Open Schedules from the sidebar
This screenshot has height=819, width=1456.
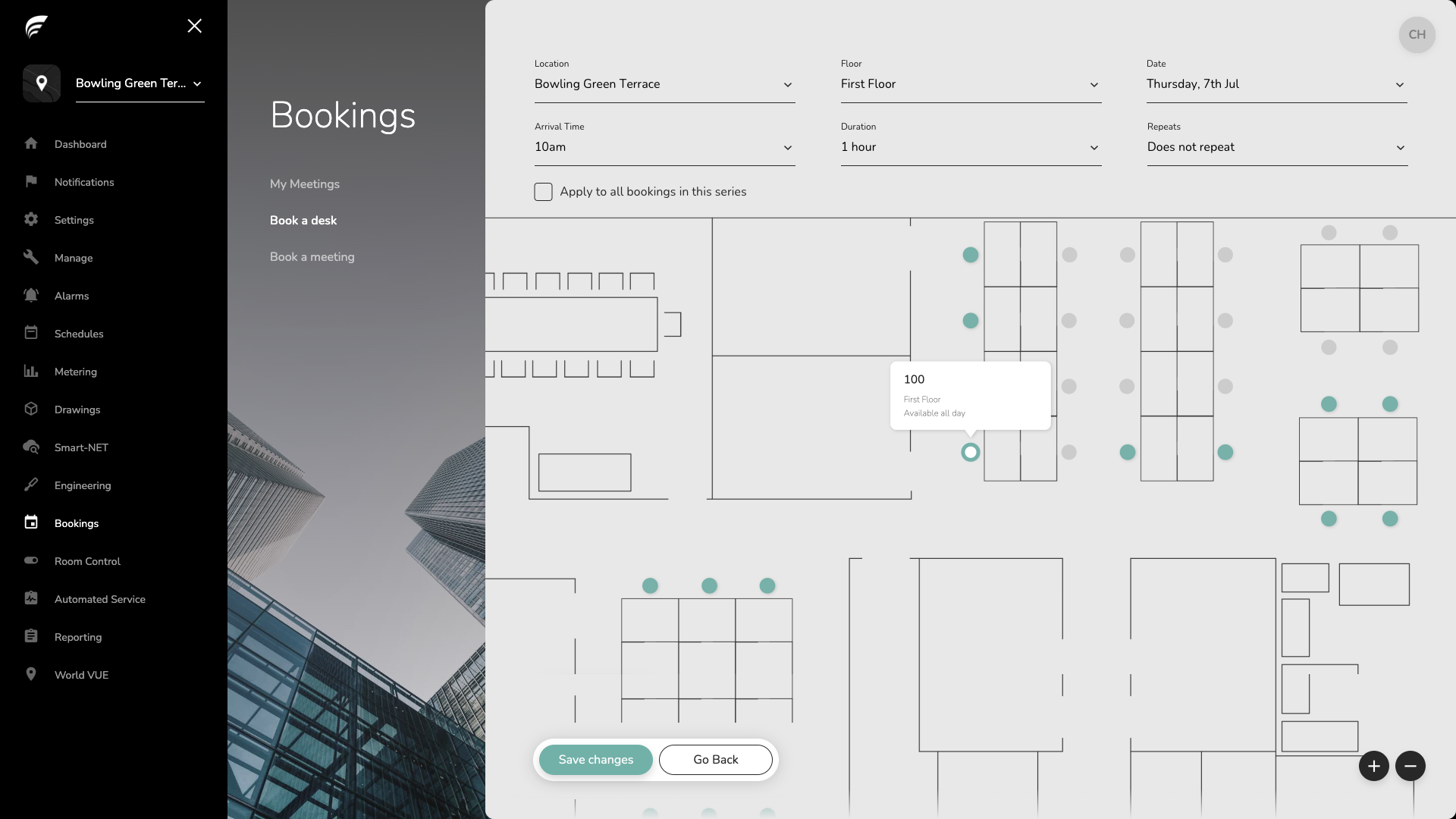(x=79, y=334)
